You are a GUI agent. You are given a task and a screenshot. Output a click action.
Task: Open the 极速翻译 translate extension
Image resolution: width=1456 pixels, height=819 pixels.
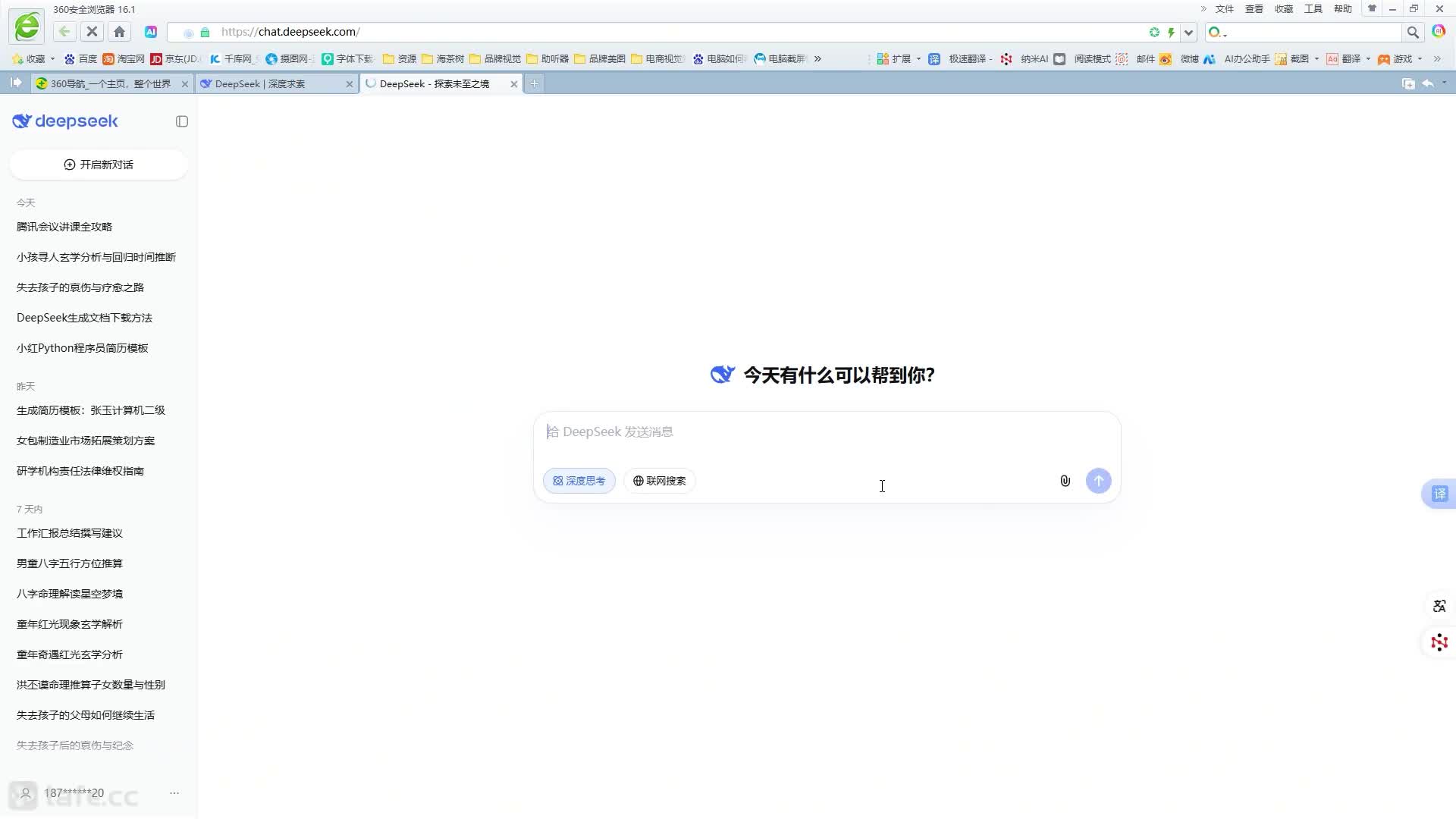(959, 58)
